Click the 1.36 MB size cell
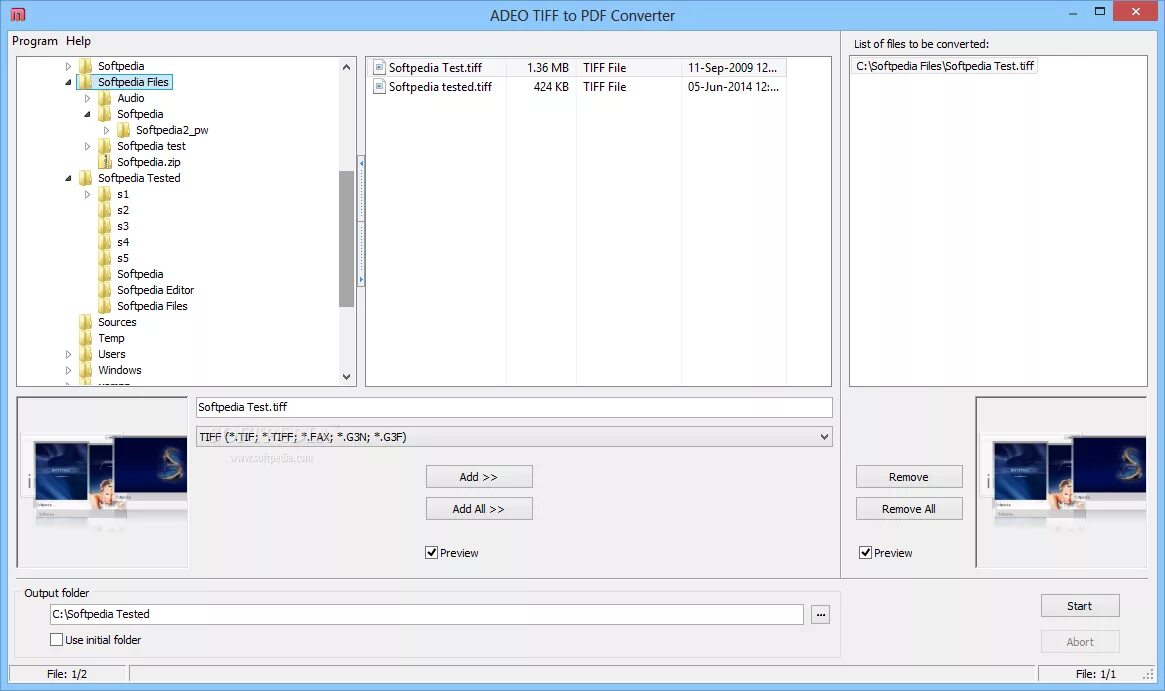The height and width of the screenshot is (691, 1165). (548, 68)
